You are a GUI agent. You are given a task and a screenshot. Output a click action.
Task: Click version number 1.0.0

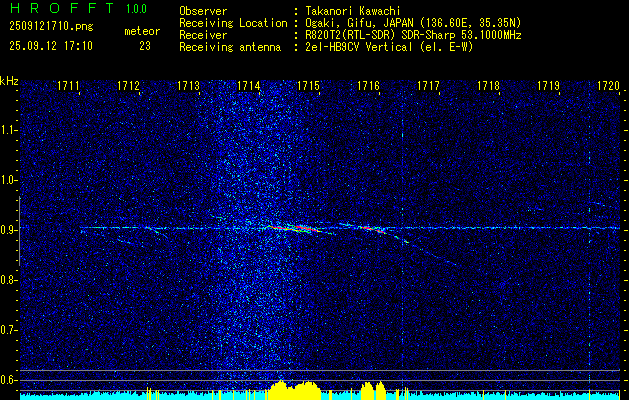click(136, 9)
